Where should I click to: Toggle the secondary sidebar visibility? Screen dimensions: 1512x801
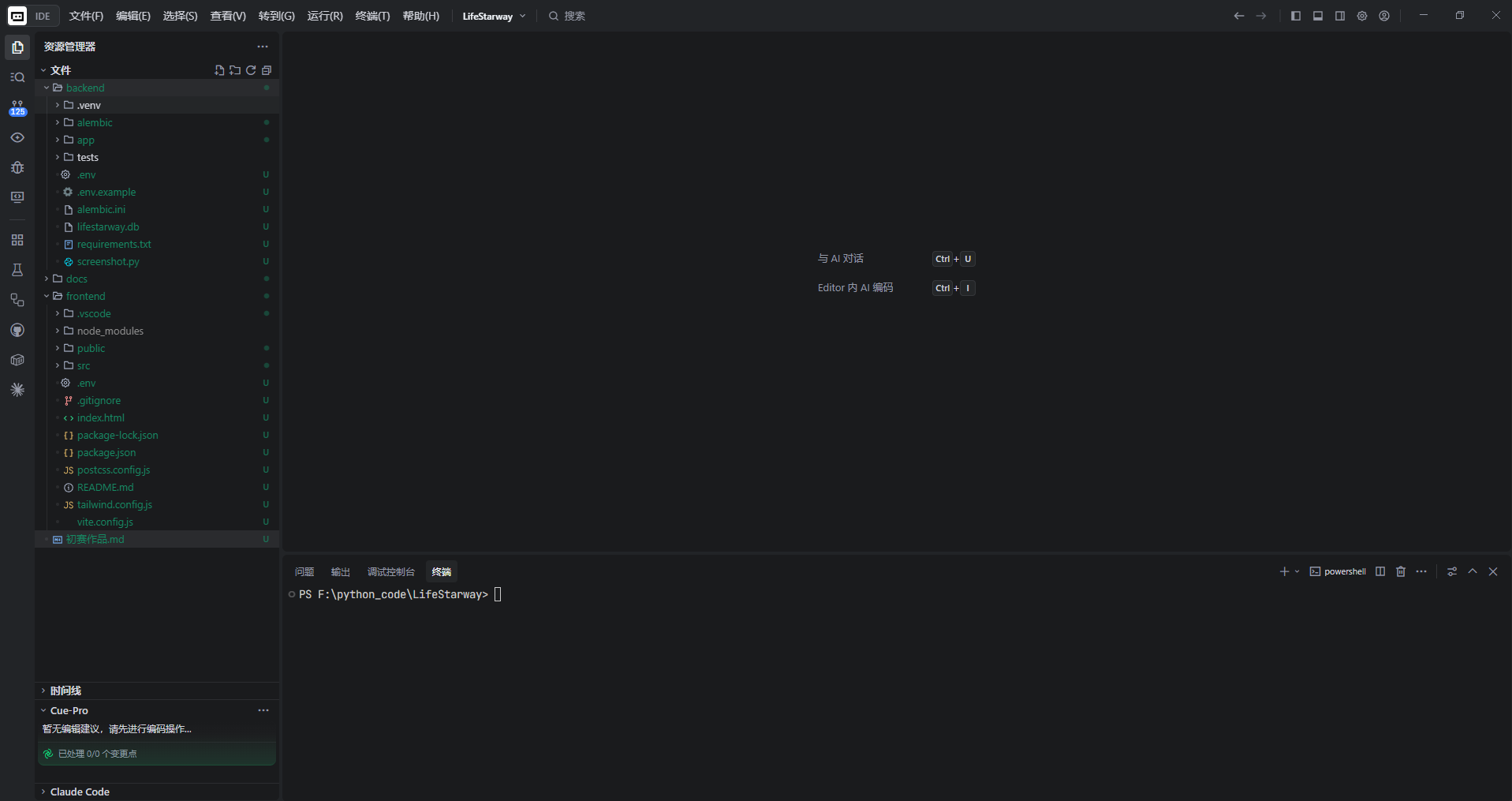[1340, 16]
